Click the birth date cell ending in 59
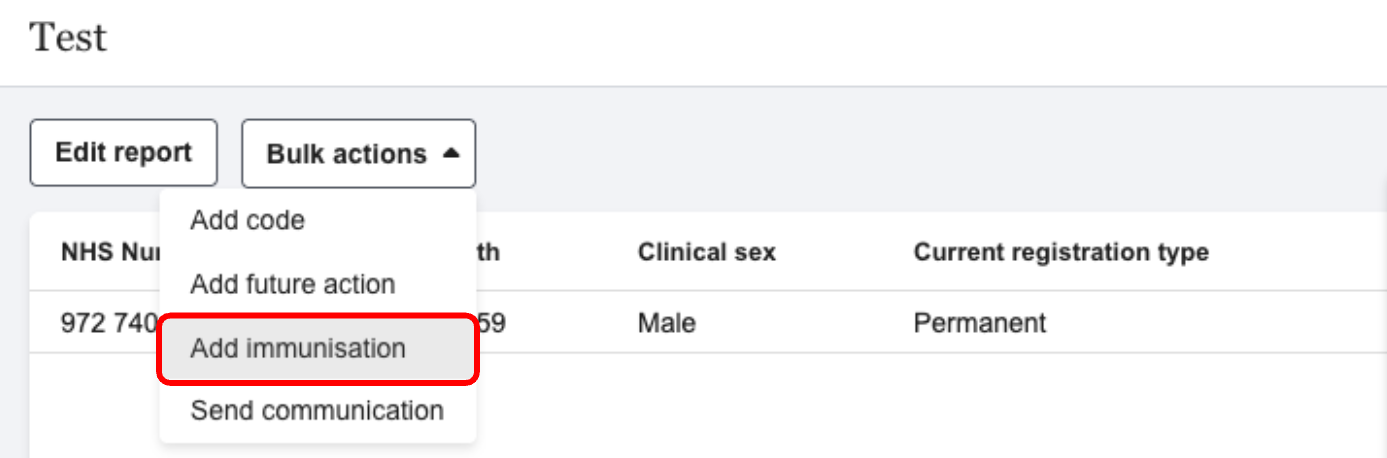 pos(493,323)
